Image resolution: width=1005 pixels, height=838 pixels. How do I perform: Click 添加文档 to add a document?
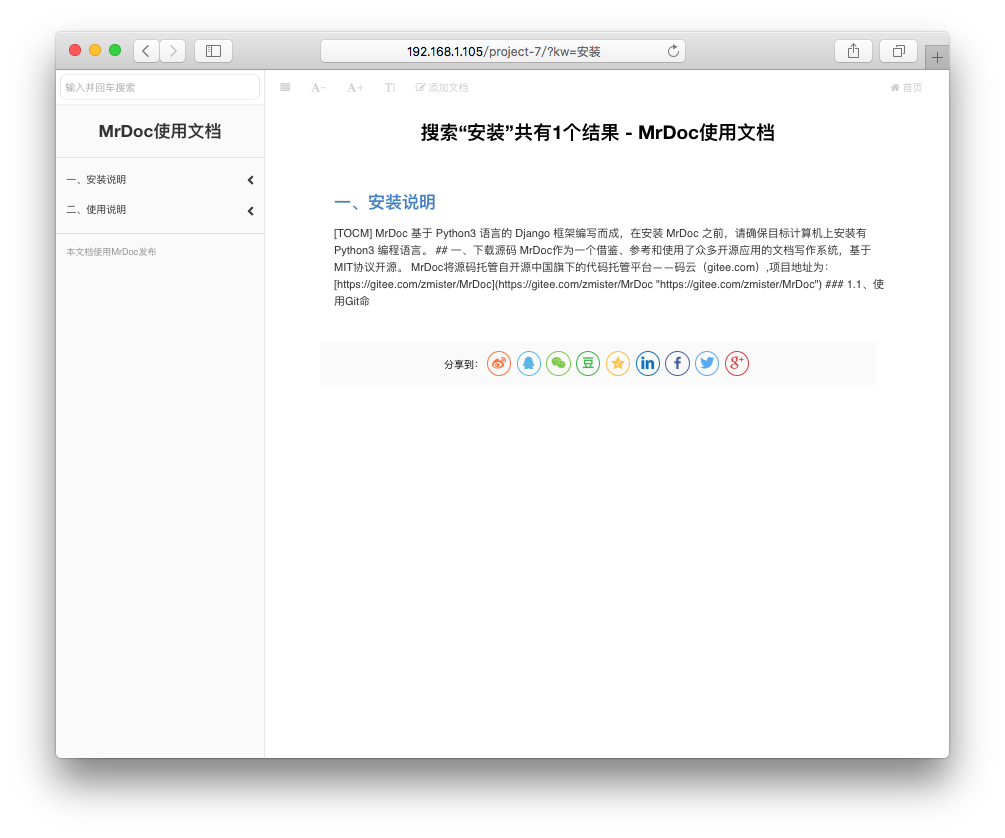tap(442, 88)
